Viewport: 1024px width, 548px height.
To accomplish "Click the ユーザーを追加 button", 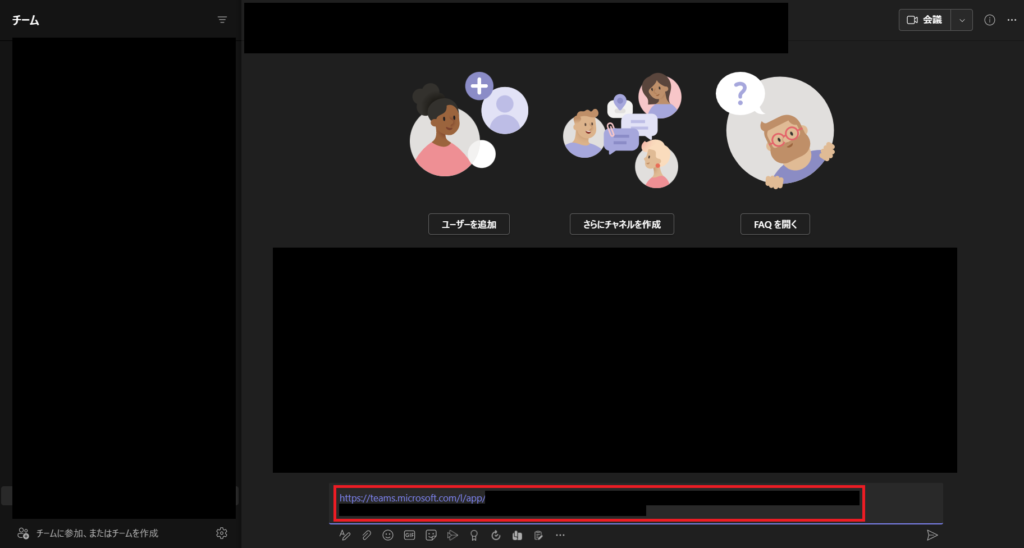I will 469,224.
